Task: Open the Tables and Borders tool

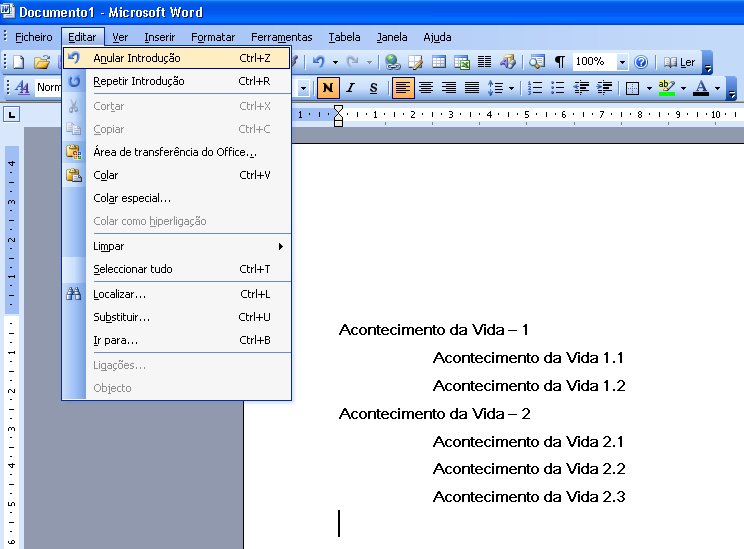Action: click(416, 62)
